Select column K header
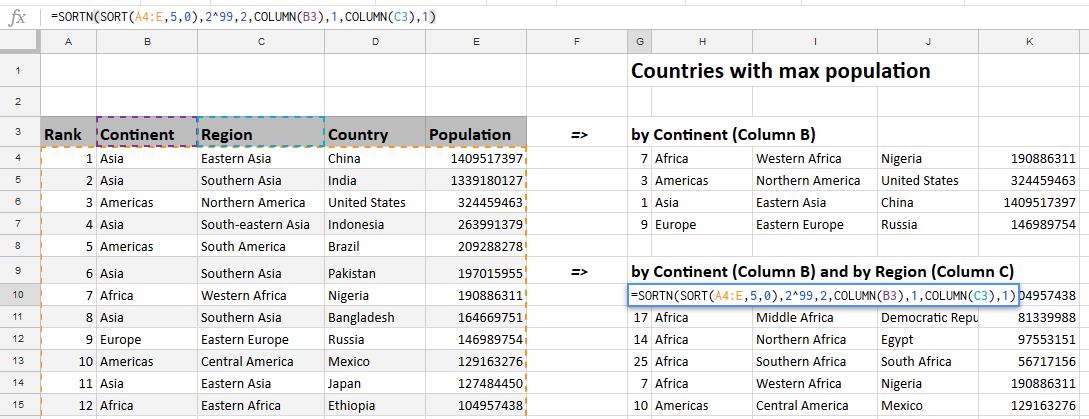The width and height of the screenshot is (1089, 419). 1029,42
